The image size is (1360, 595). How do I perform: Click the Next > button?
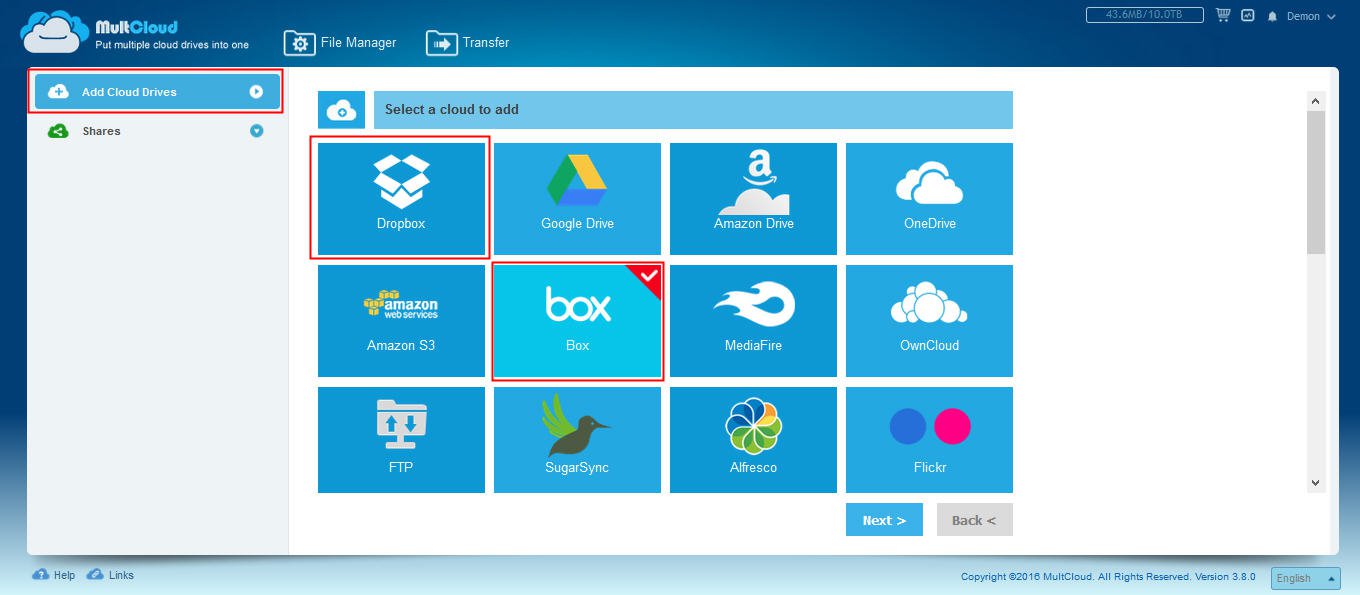pyautogui.click(x=884, y=520)
